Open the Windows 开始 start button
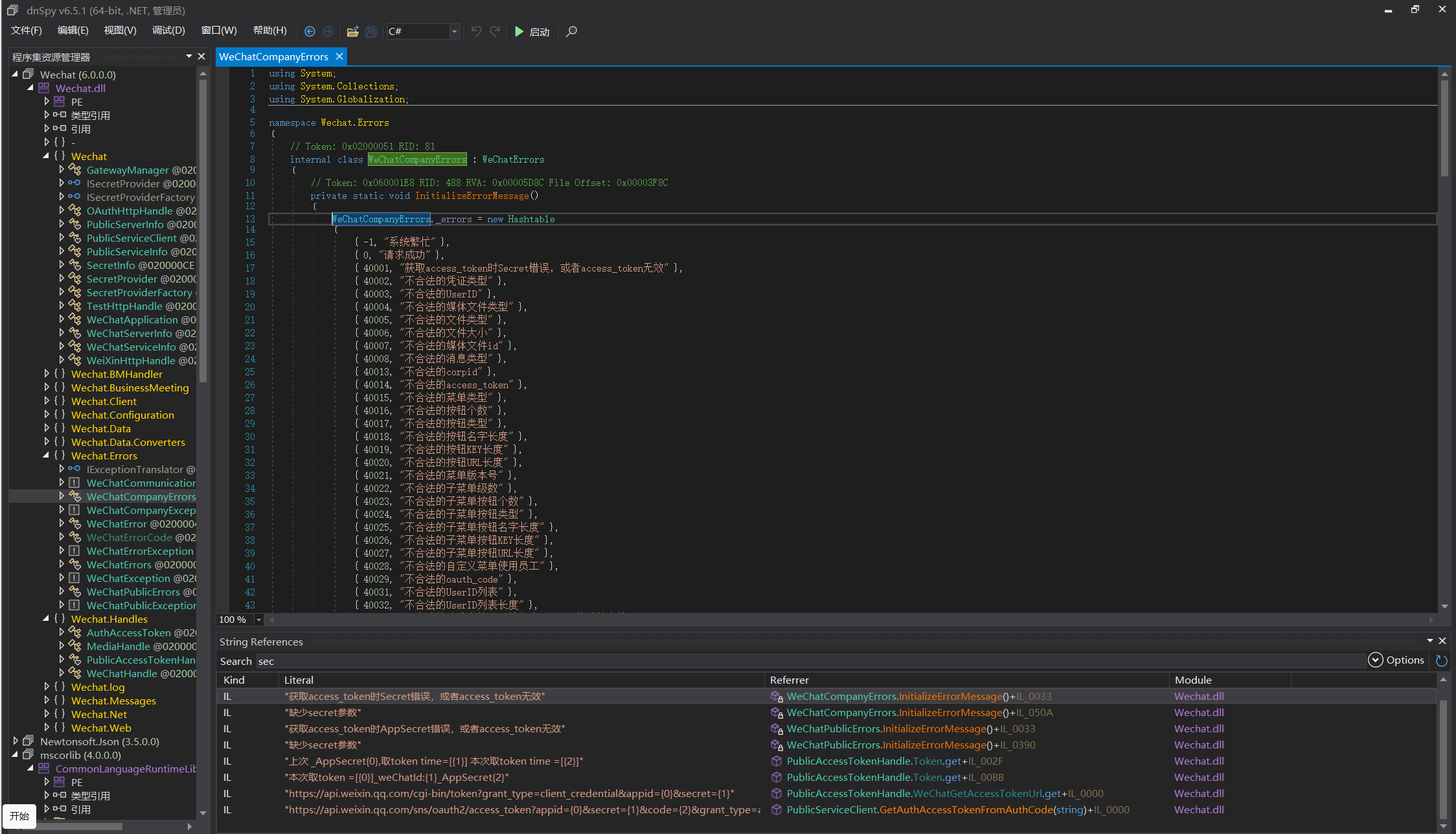This screenshot has width=1456, height=834. click(18, 816)
